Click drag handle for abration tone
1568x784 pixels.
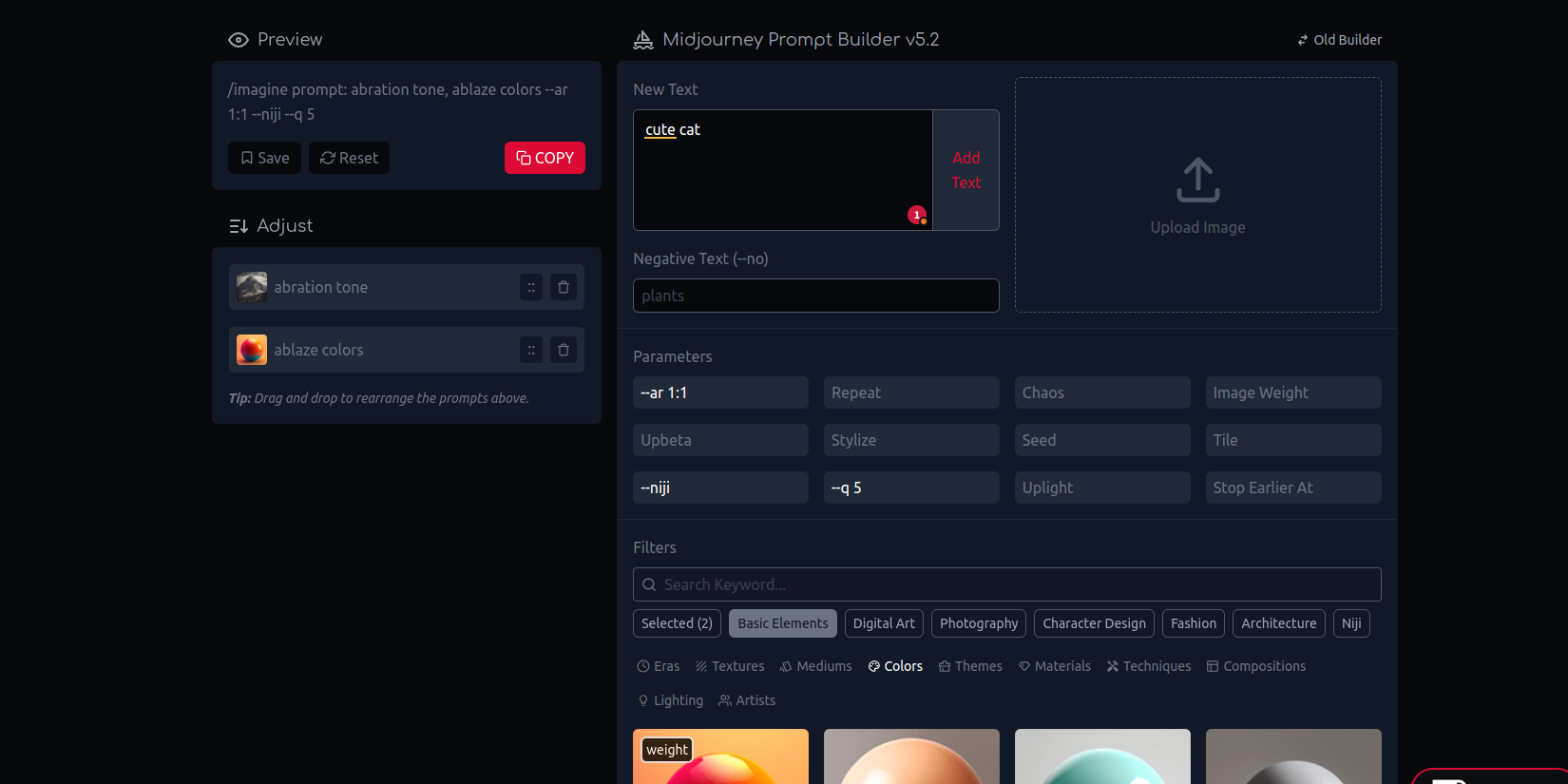coord(531,287)
